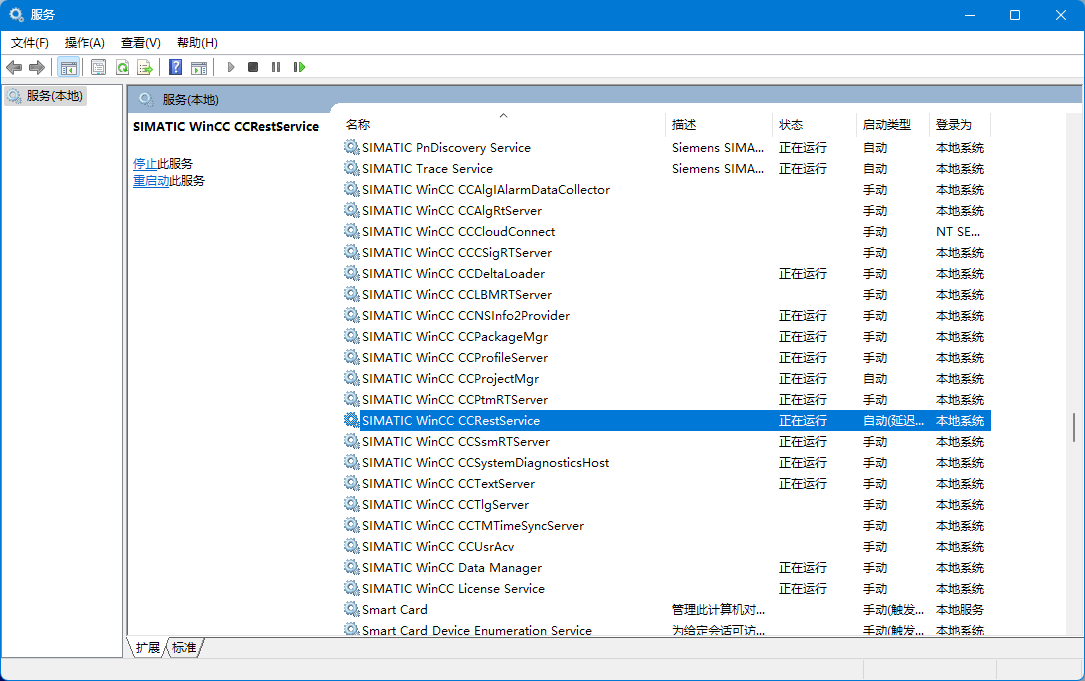Screen dimensions: 1085x681
Task: Select the SIMATIC WinCC CCSsmRTServer service name
Action: (456, 442)
